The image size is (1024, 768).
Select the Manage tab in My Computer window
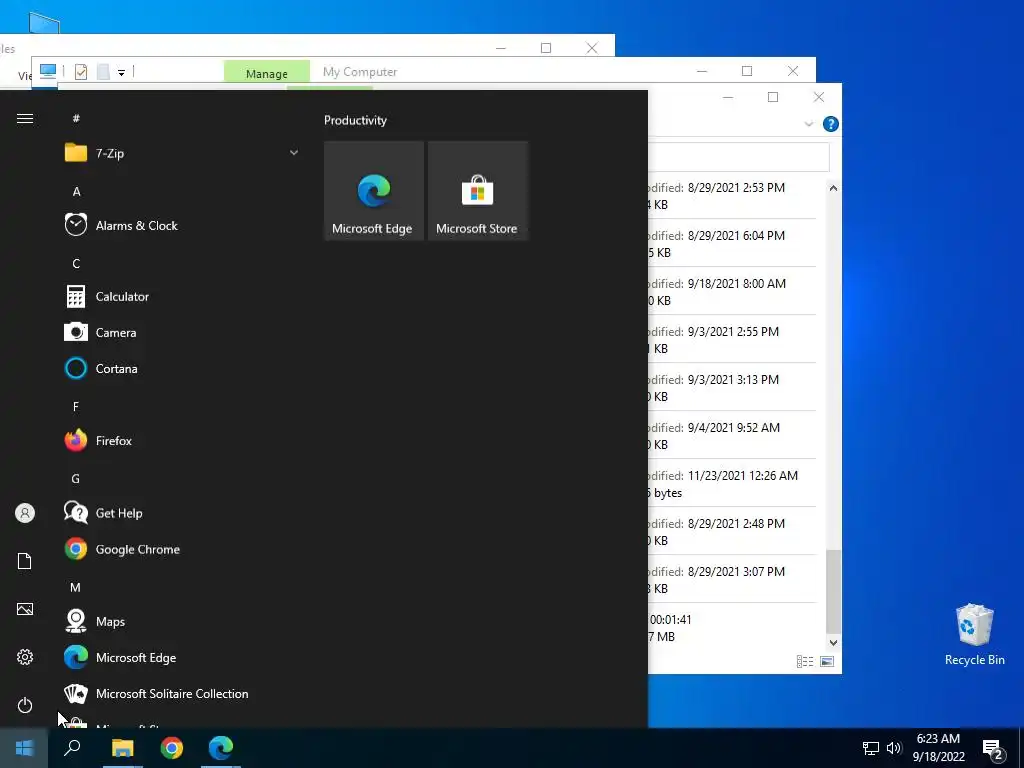(266, 73)
